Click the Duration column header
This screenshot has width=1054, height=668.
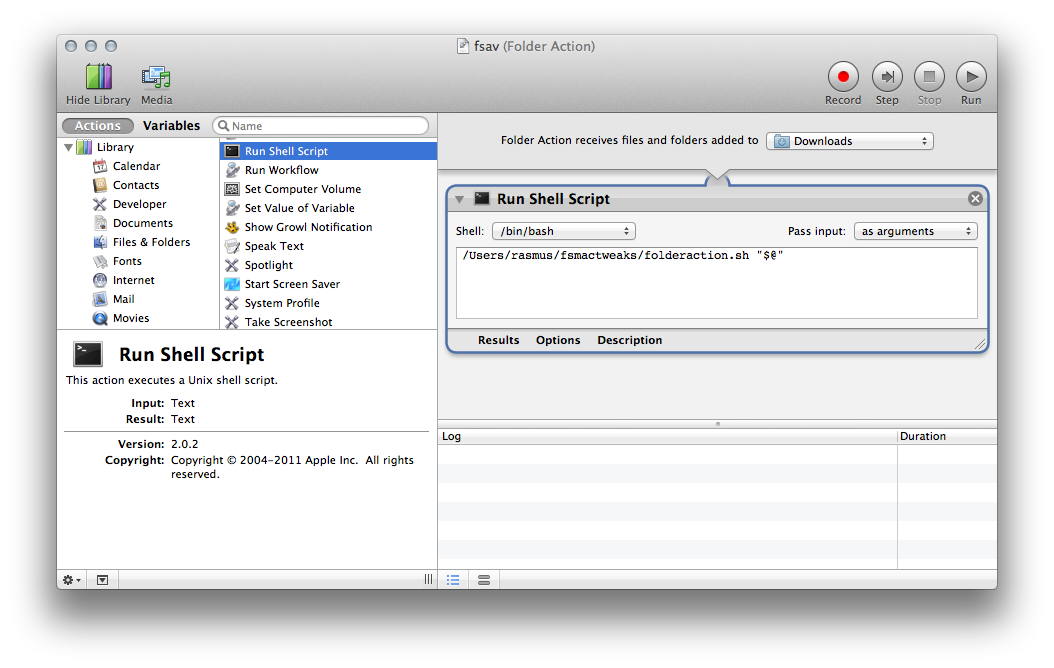coord(947,436)
